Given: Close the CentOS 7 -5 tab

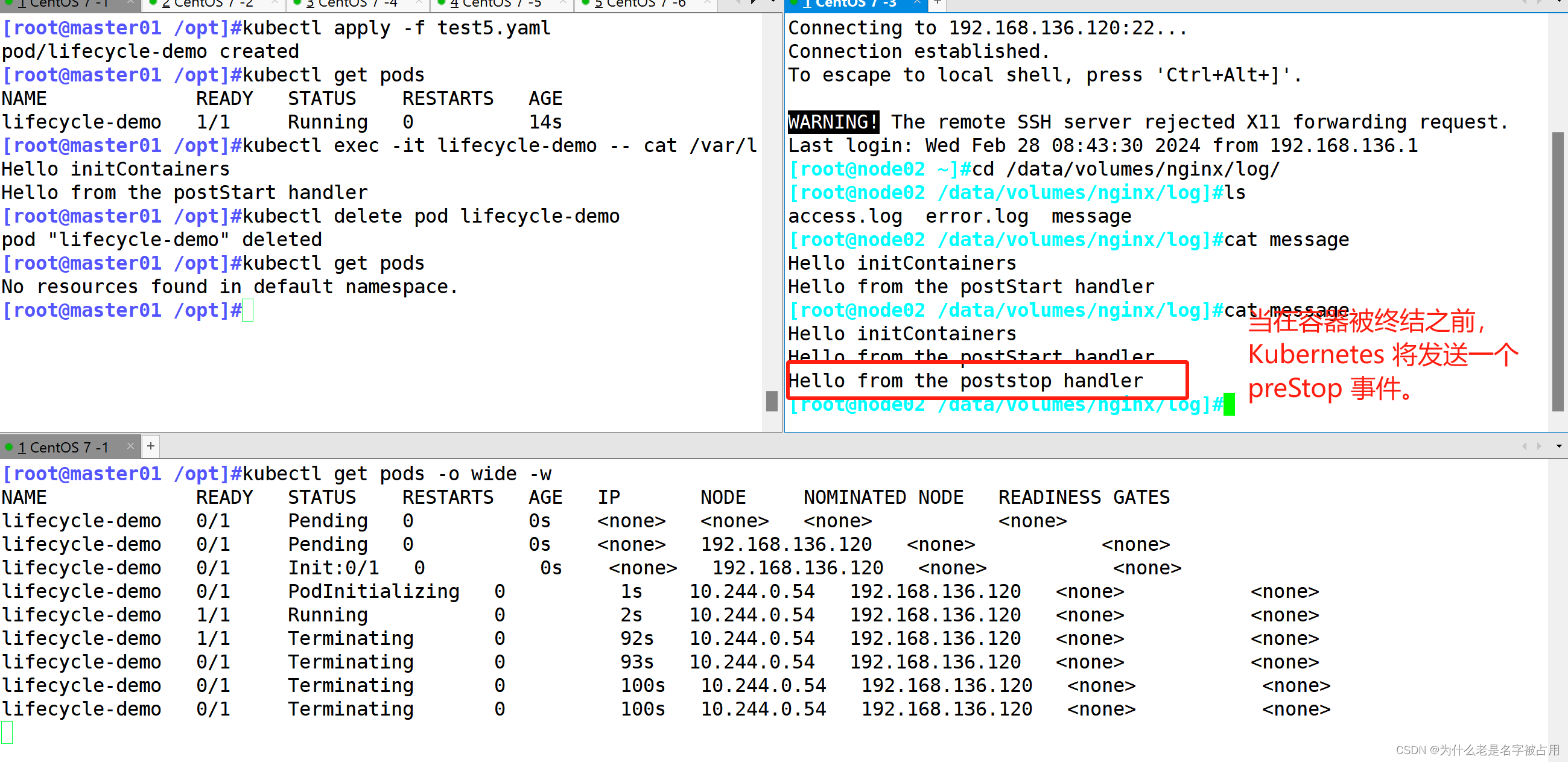Looking at the screenshot, I should (x=563, y=4).
